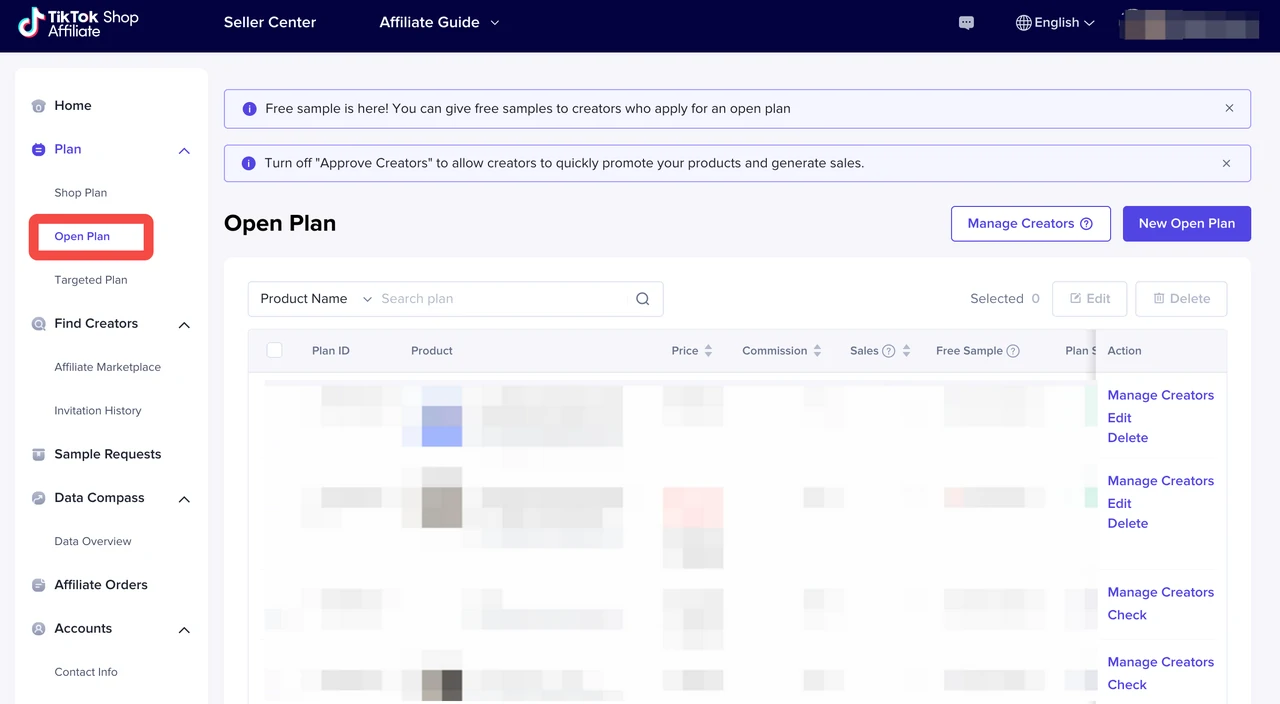Image resolution: width=1280 pixels, height=704 pixels.
Task: Tick the select-all plans checkbox
Action: pos(275,350)
